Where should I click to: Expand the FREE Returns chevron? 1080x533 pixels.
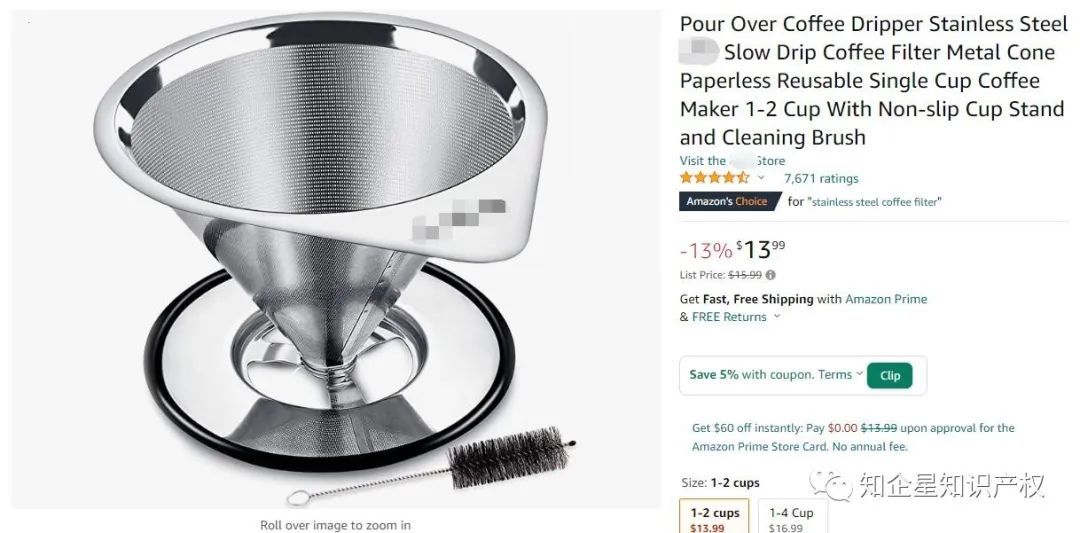coord(777,316)
